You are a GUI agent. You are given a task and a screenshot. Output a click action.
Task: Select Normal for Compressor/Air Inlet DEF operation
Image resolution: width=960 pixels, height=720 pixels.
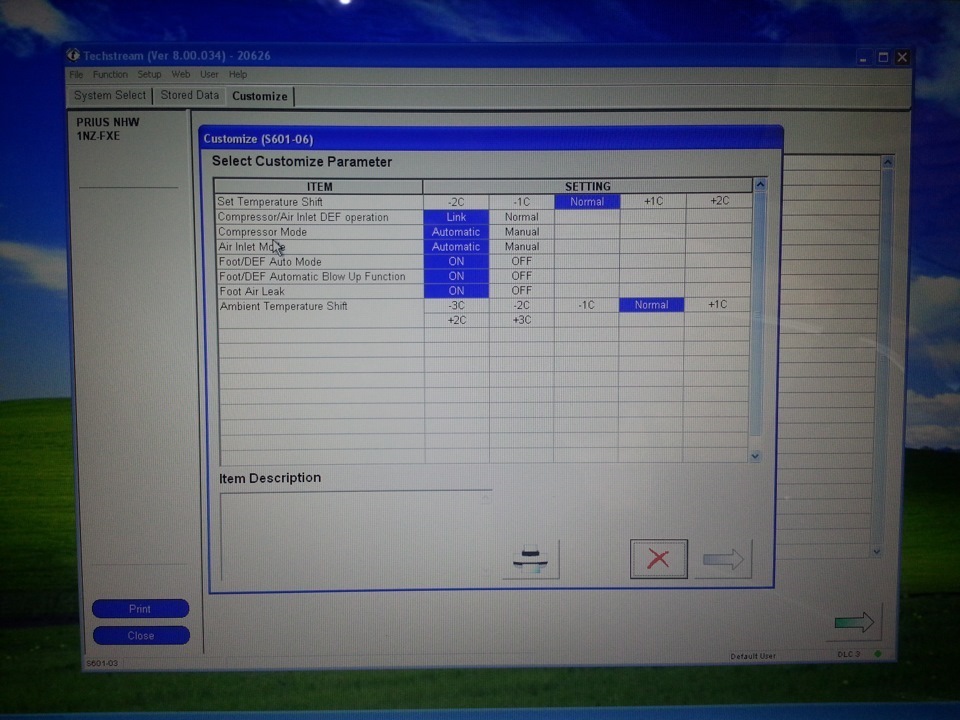[522, 217]
